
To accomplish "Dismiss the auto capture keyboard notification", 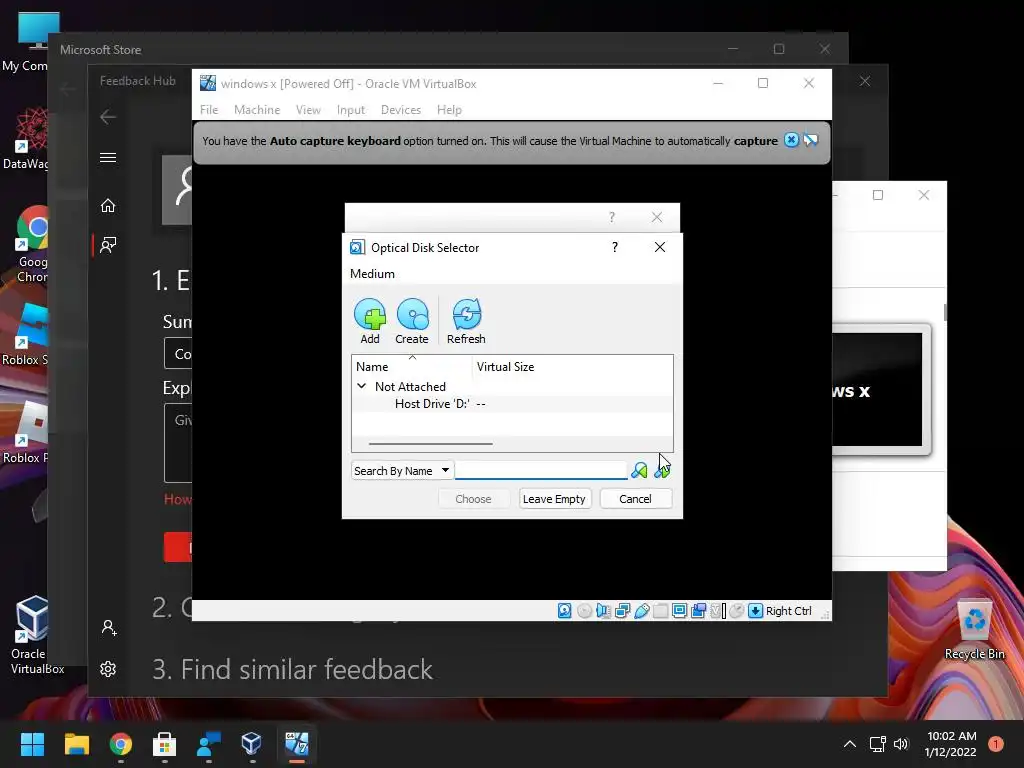I will pyautogui.click(x=791, y=140).
